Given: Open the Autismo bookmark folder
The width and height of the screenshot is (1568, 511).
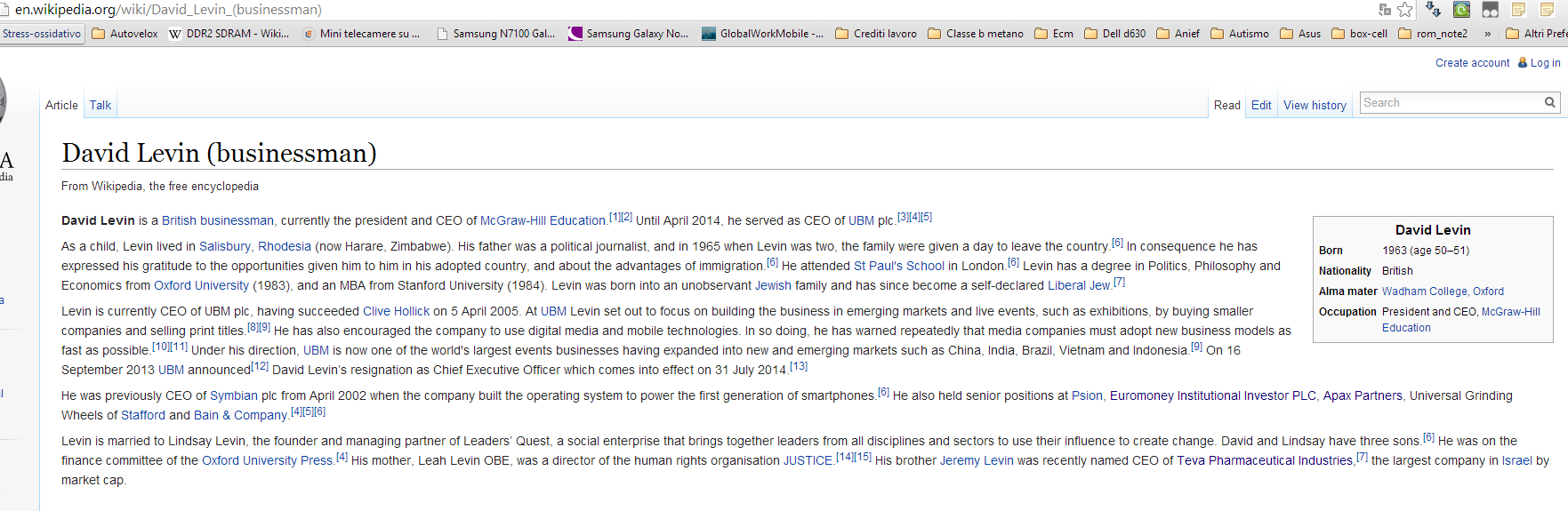Looking at the screenshot, I should click(x=1240, y=34).
